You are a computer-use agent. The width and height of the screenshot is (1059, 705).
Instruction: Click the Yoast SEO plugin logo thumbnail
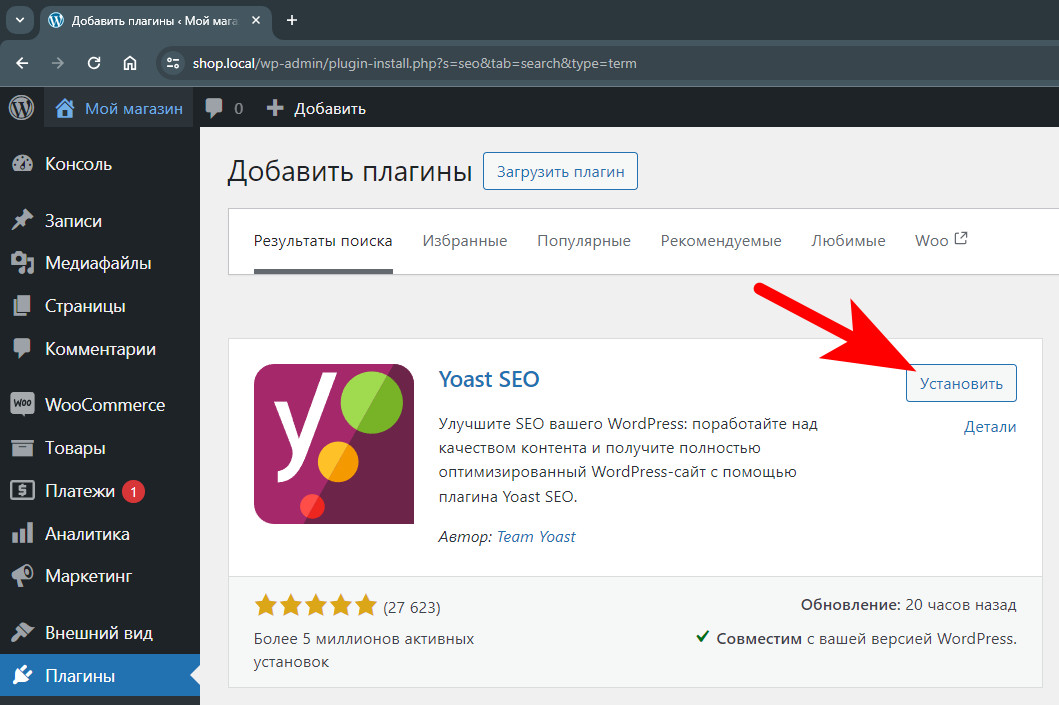pyautogui.click(x=334, y=444)
